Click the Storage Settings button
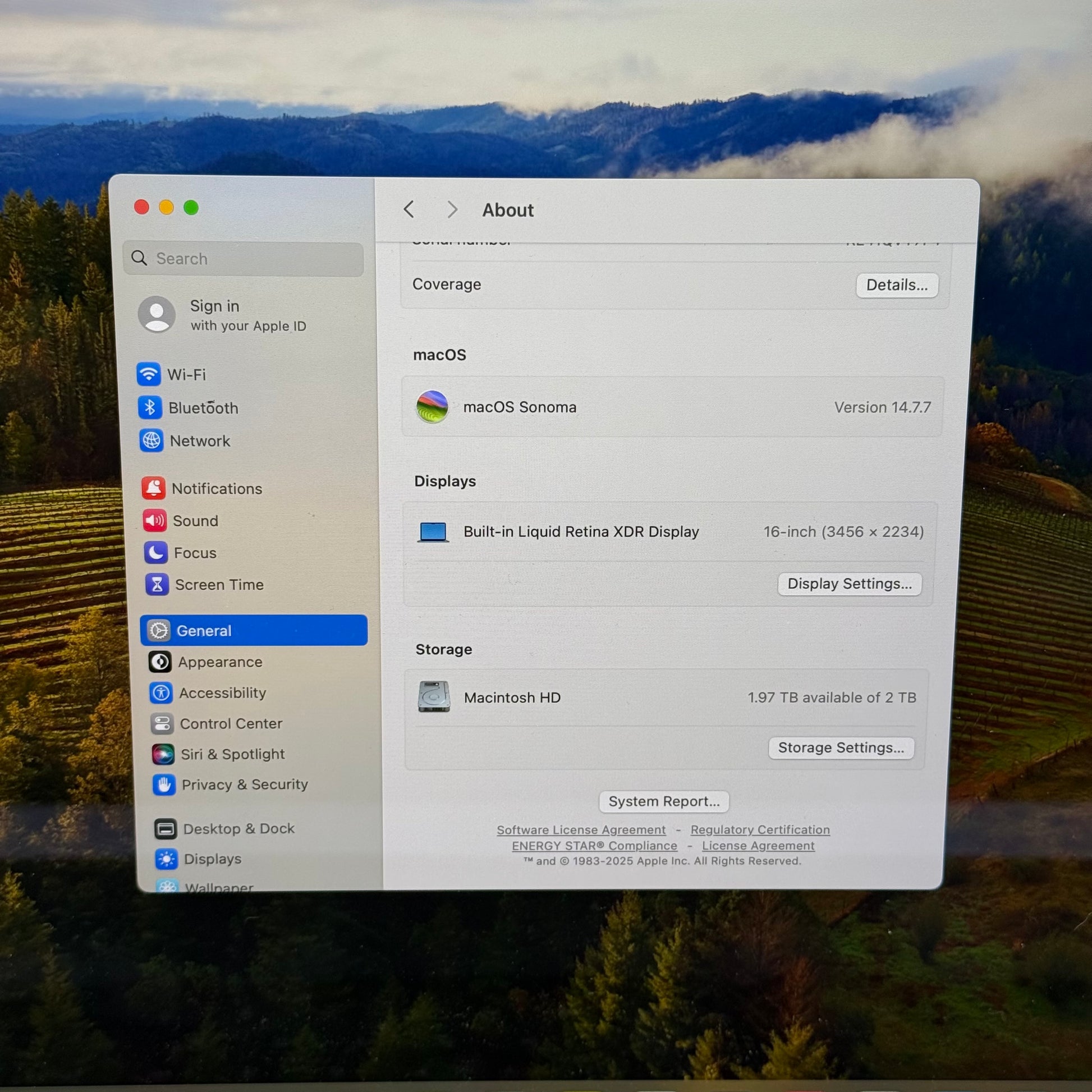This screenshot has height=1092, width=1092. tap(841, 748)
